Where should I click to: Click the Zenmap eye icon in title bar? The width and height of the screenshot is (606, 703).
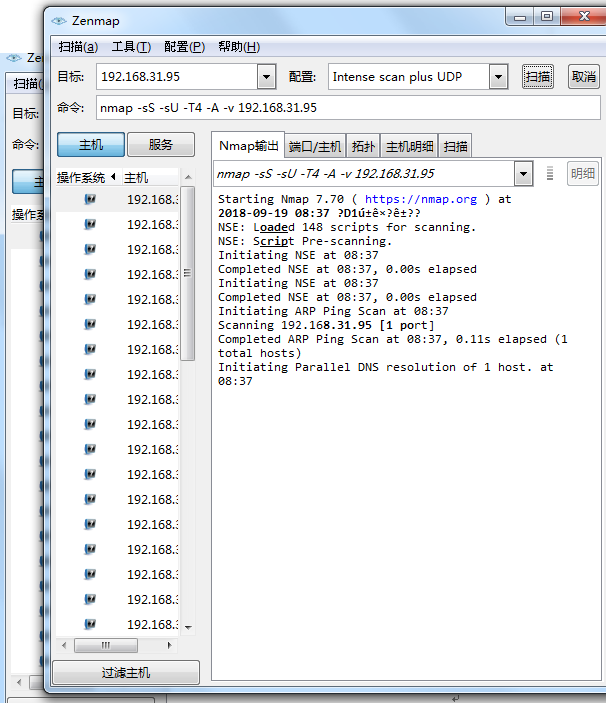click(x=59, y=21)
